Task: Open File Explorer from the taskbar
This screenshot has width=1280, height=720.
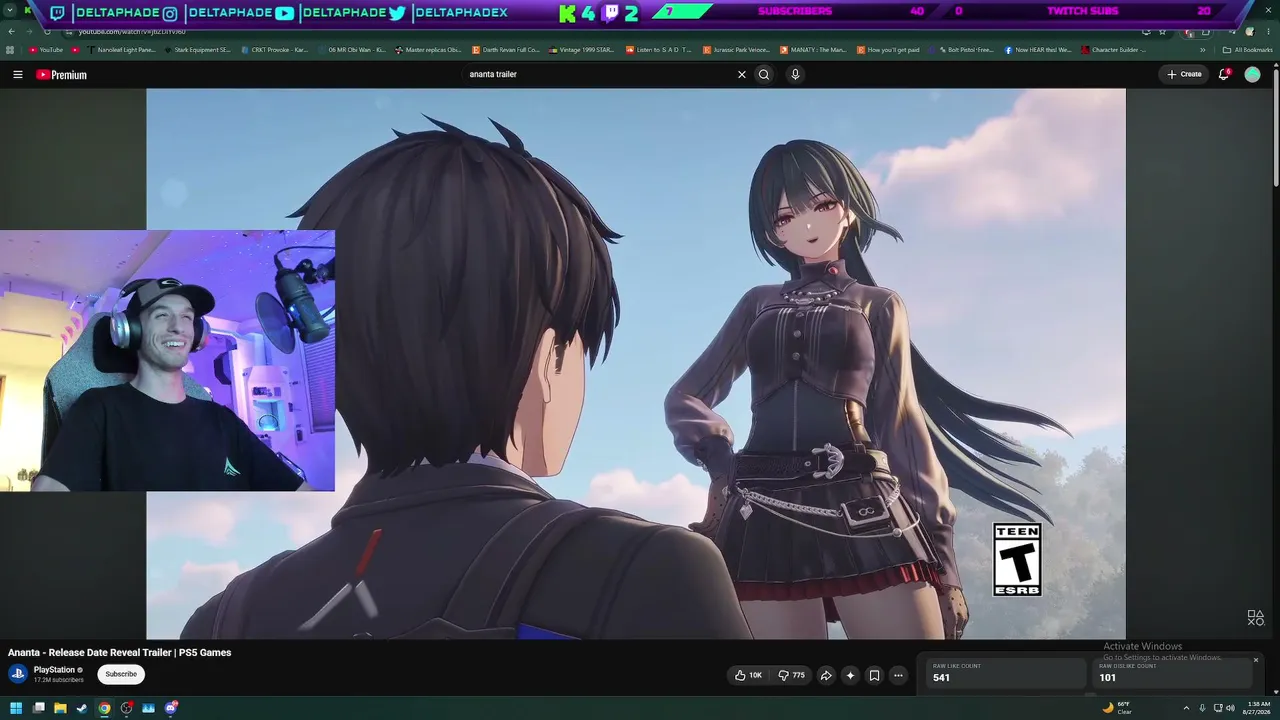Action: [x=60, y=708]
